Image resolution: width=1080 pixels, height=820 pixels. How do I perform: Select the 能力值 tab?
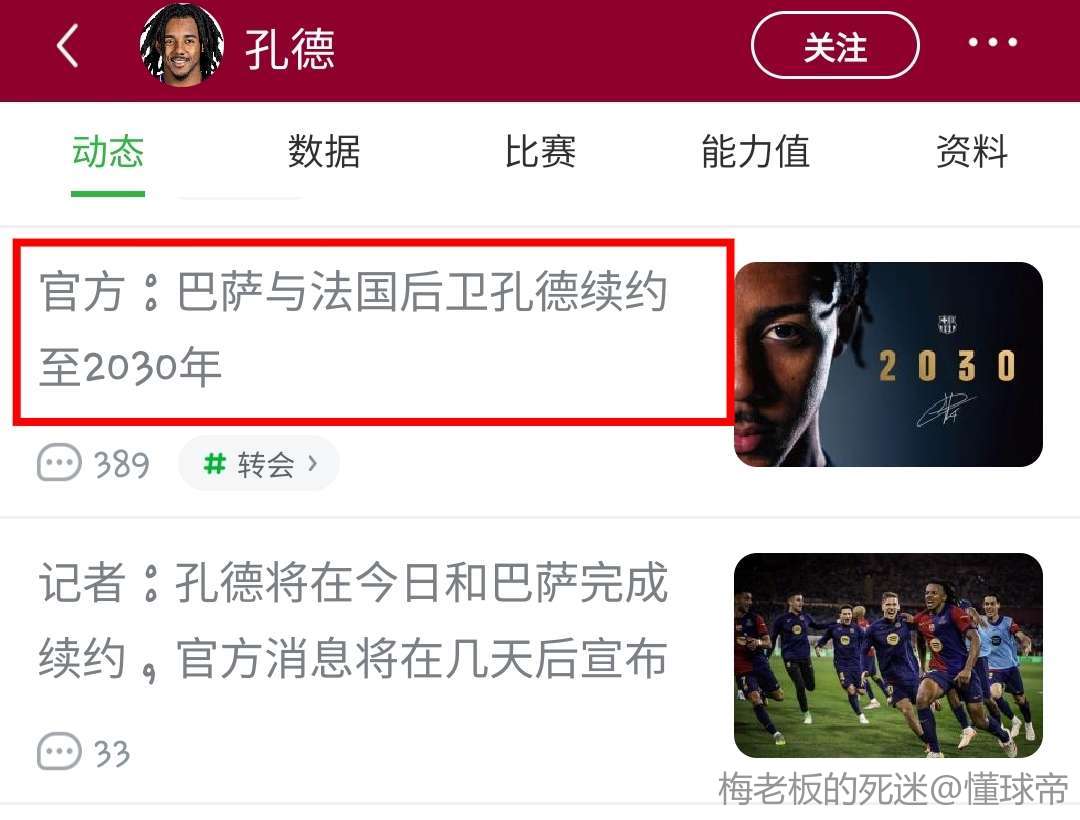coord(756,151)
